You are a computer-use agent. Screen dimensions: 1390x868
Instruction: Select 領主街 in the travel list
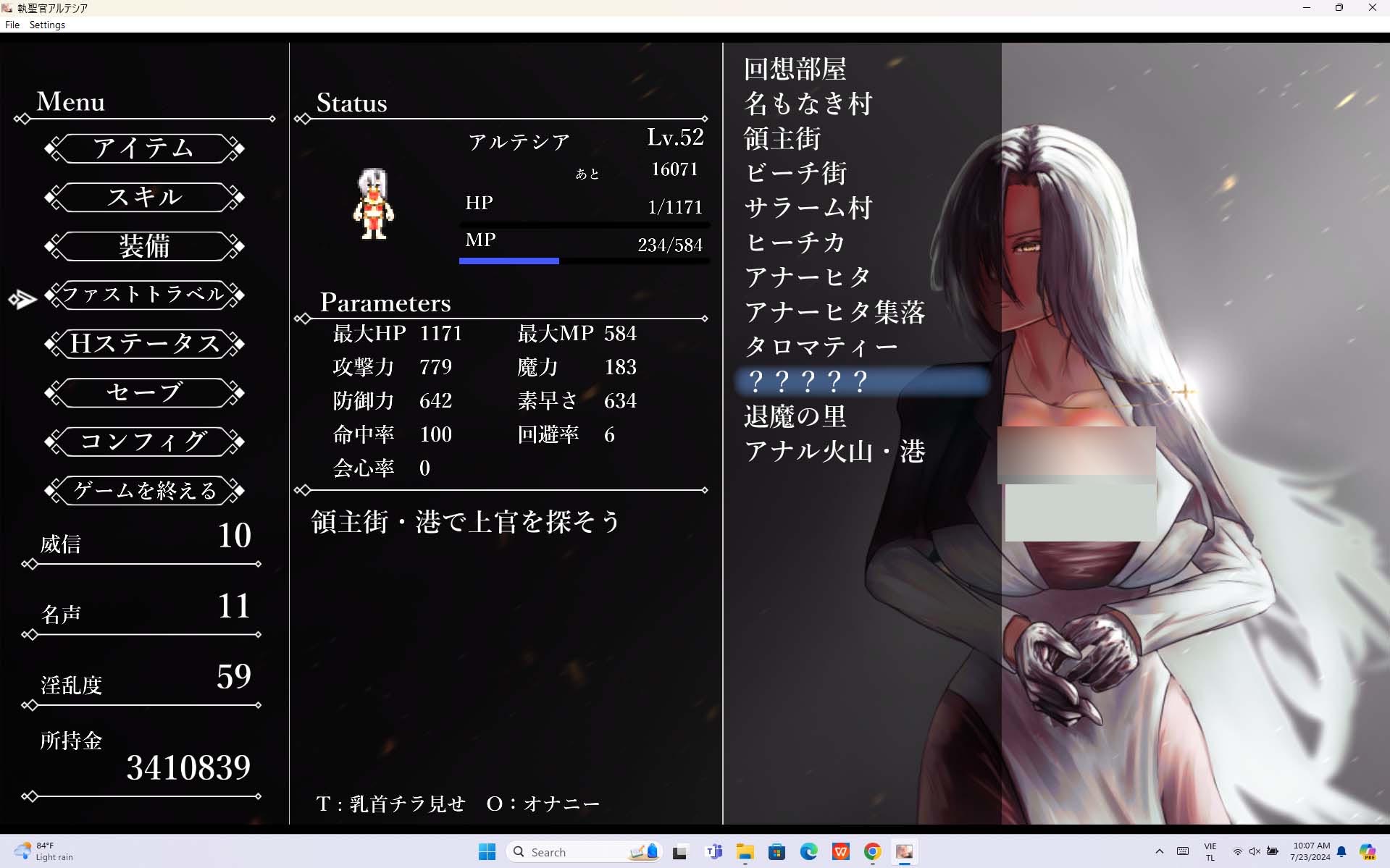coord(782,138)
